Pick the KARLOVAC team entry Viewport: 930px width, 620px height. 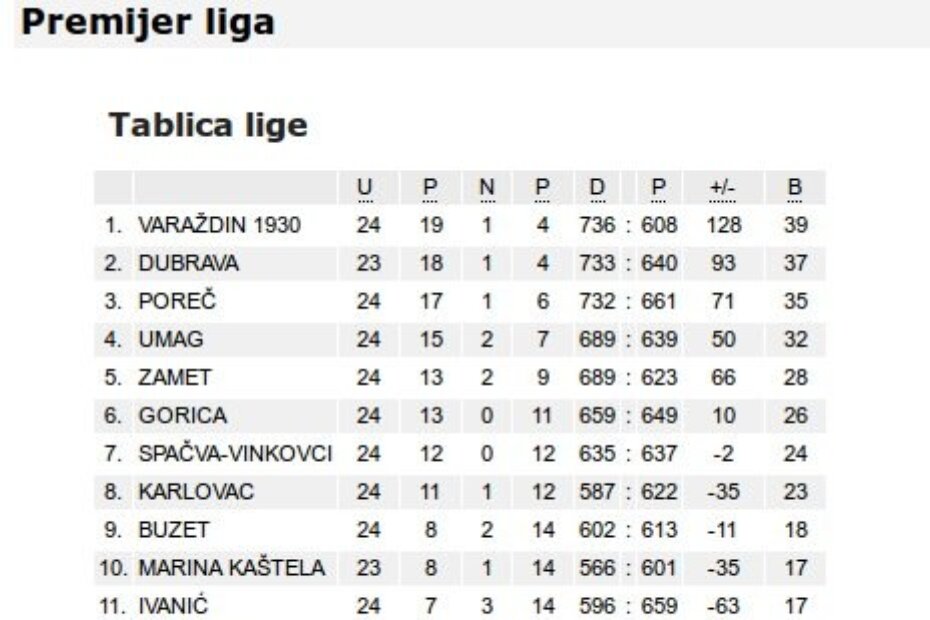(196, 492)
